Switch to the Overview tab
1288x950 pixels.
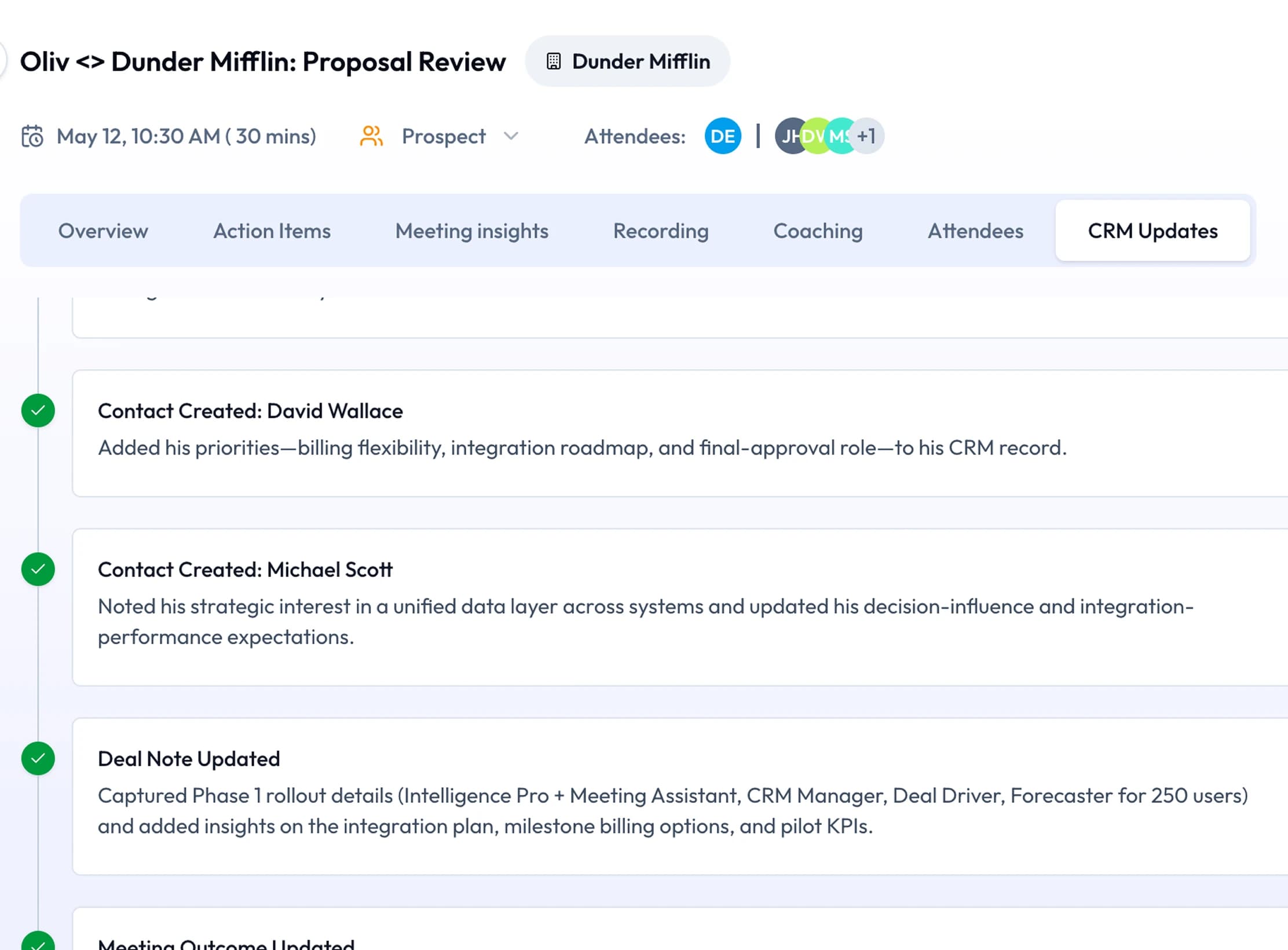(x=103, y=231)
